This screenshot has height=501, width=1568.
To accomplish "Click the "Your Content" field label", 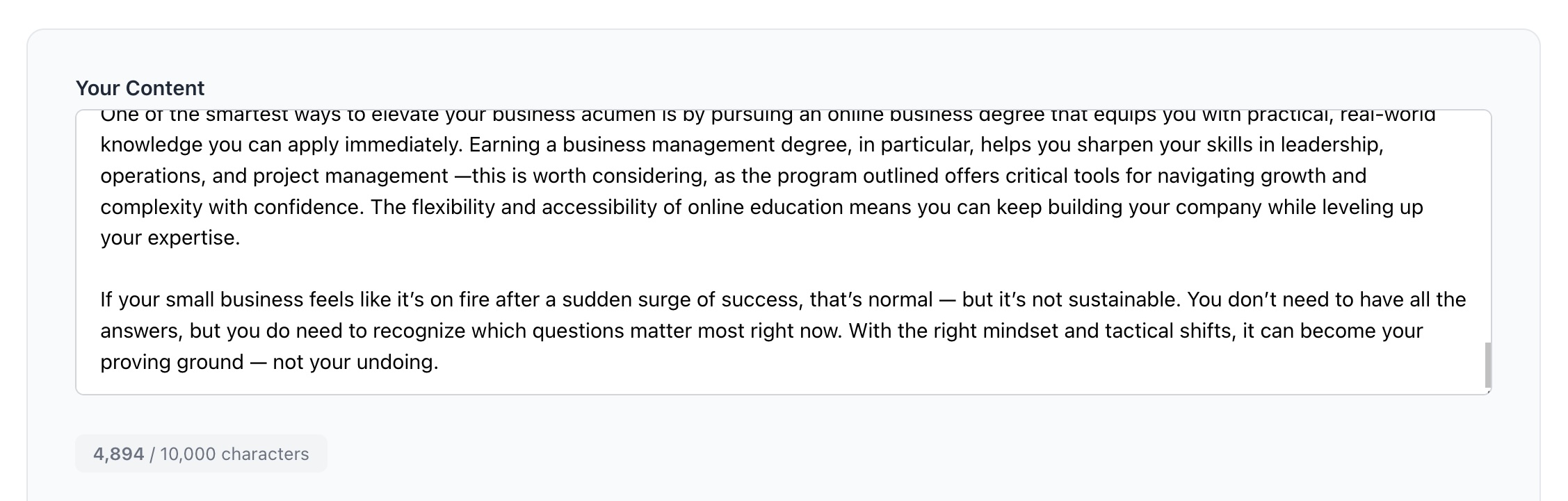I will click(x=140, y=88).
